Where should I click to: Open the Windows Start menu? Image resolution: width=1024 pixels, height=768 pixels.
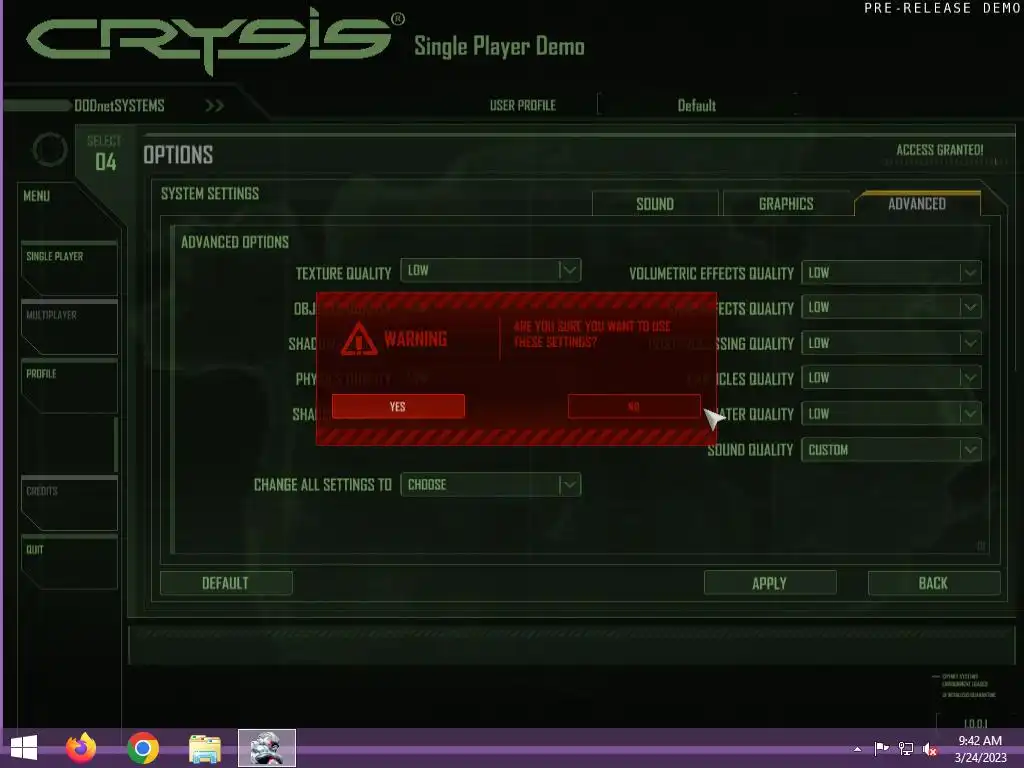[x=24, y=748]
